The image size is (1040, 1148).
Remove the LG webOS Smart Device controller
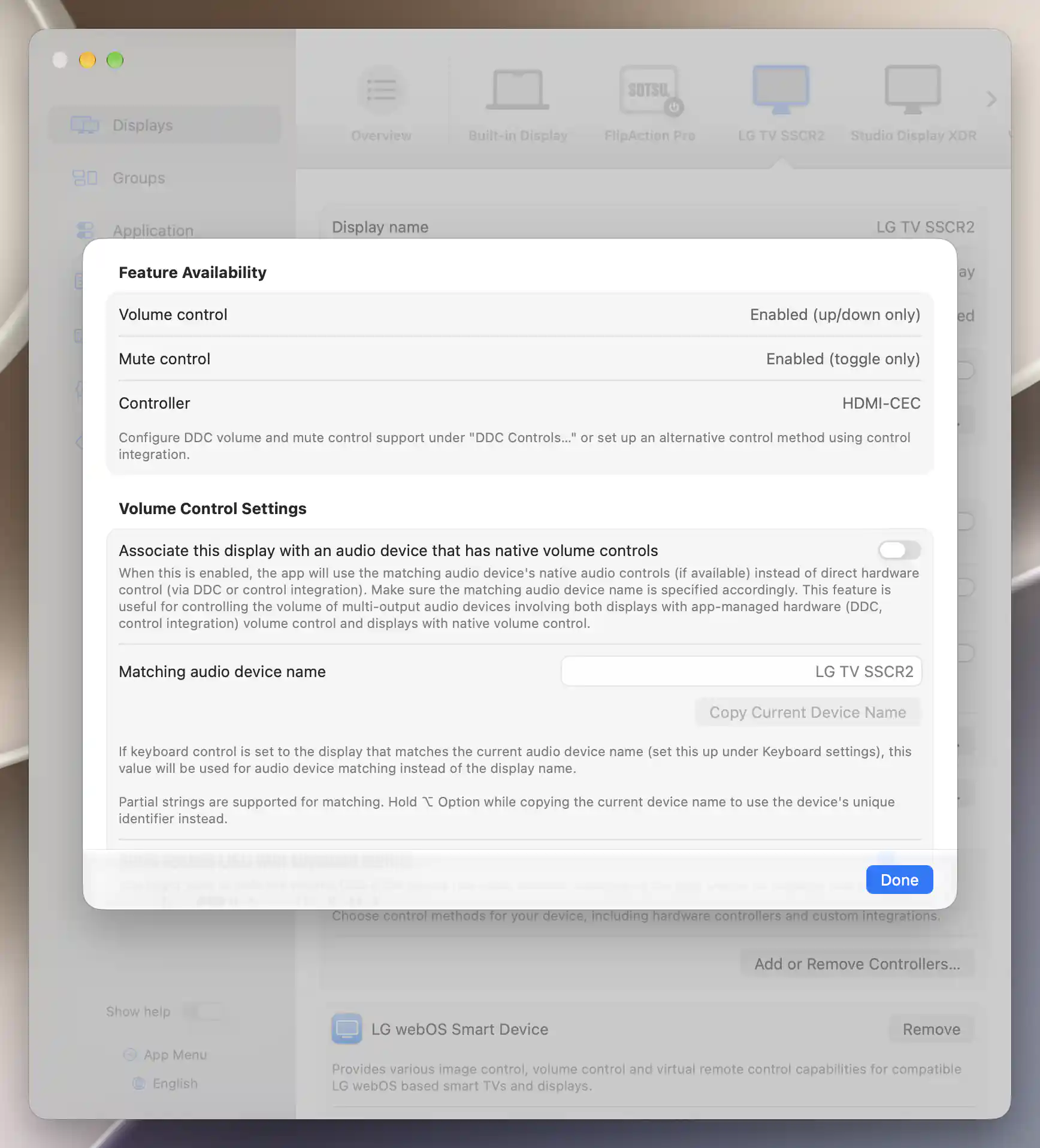coord(932,1029)
